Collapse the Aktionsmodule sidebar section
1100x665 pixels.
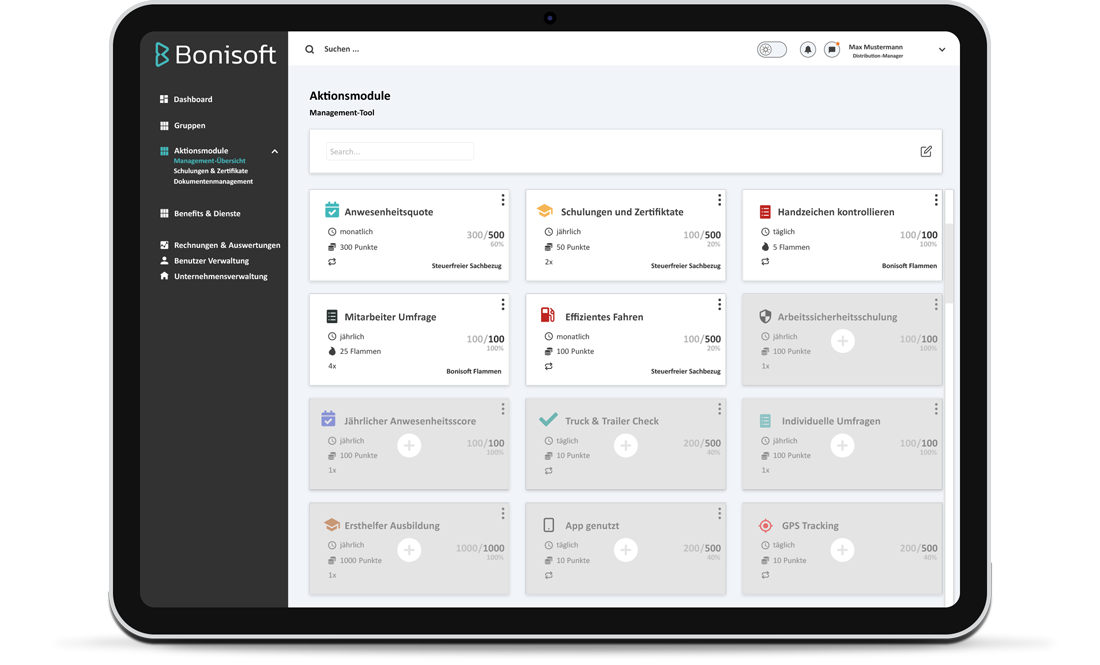click(x=275, y=152)
